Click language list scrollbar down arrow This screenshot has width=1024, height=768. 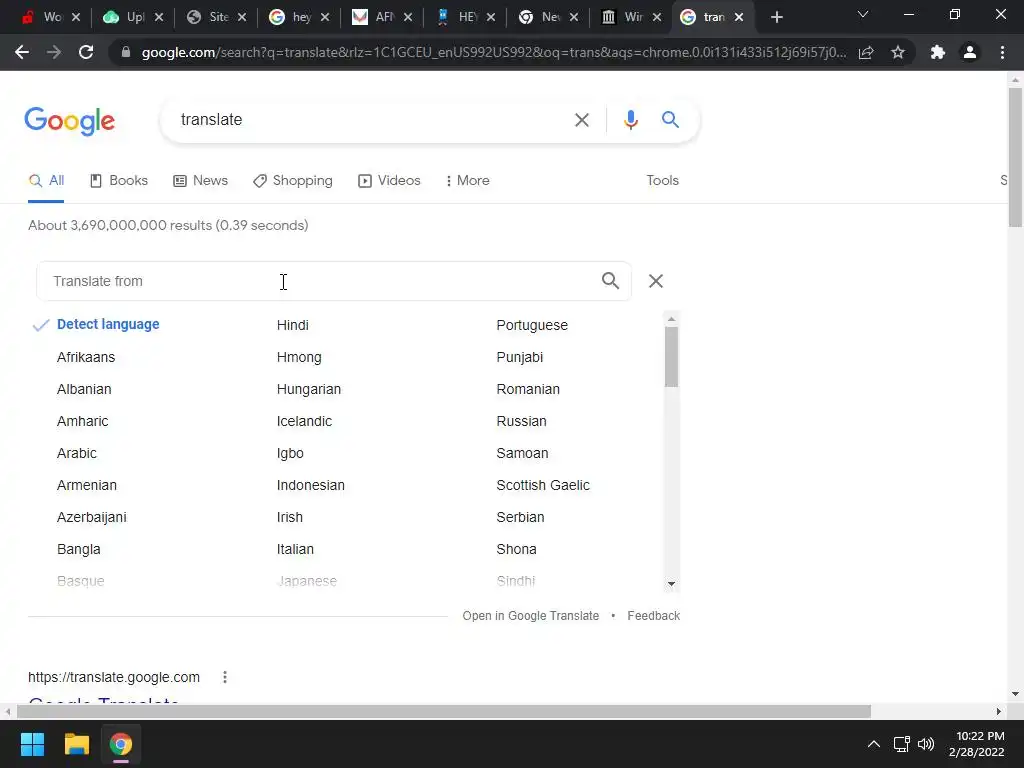(x=671, y=584)
